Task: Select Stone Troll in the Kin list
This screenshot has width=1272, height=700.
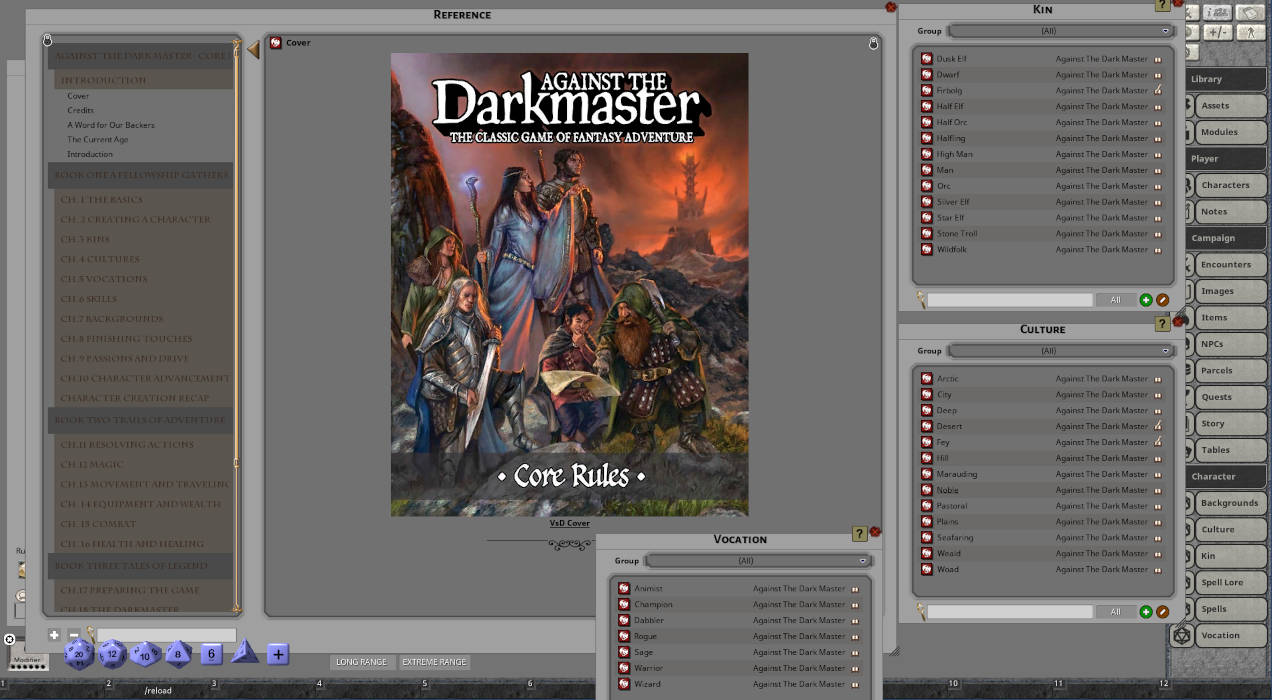Action: [1042, 234]
